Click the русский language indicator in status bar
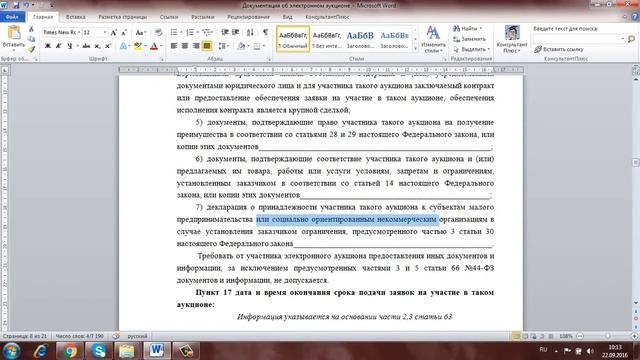 tap(137, 336)
